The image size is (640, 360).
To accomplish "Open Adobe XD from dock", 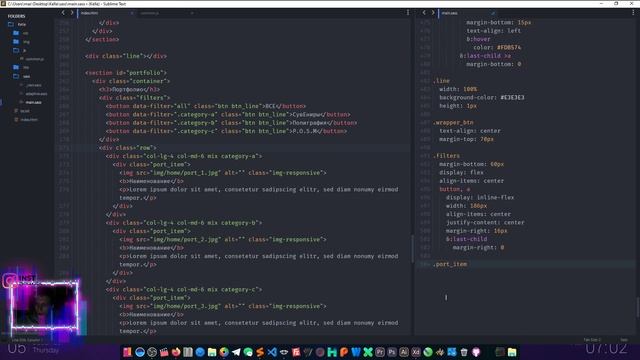I will click(416, 352).
